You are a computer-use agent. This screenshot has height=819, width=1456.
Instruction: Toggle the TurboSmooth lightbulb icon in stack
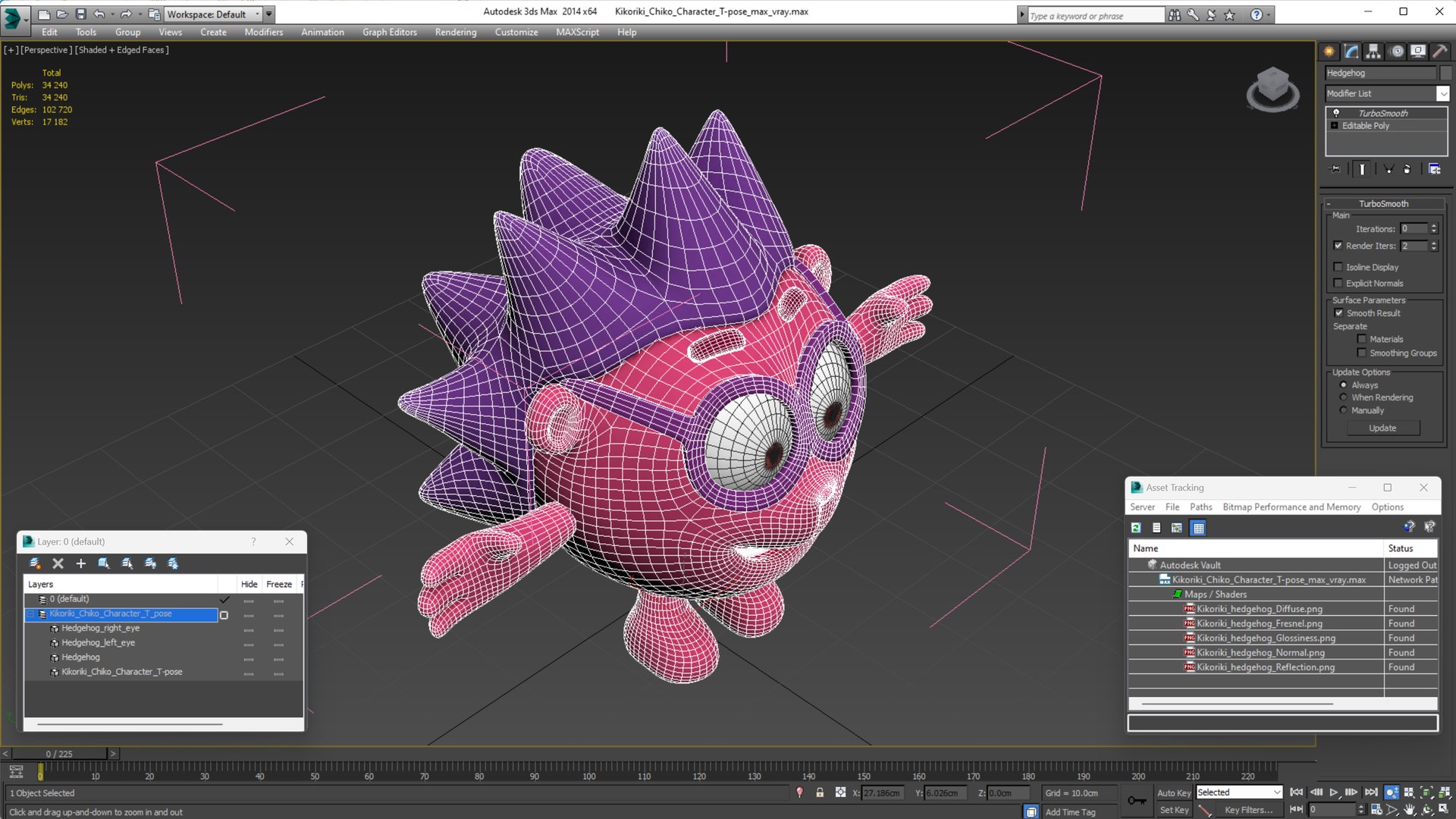[1336, 113]
